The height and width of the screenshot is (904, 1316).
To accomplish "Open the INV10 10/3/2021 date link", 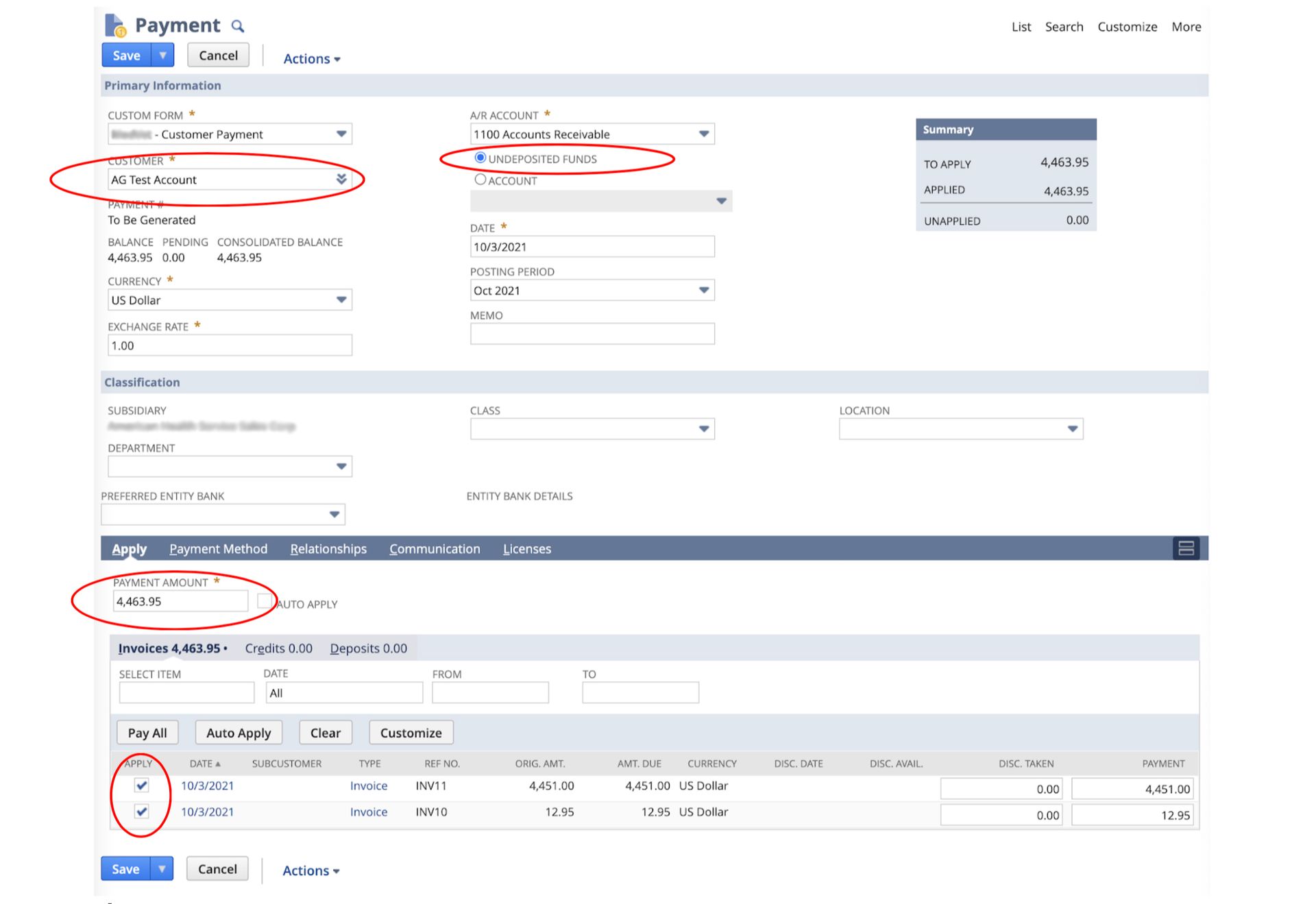I will 207,812.
